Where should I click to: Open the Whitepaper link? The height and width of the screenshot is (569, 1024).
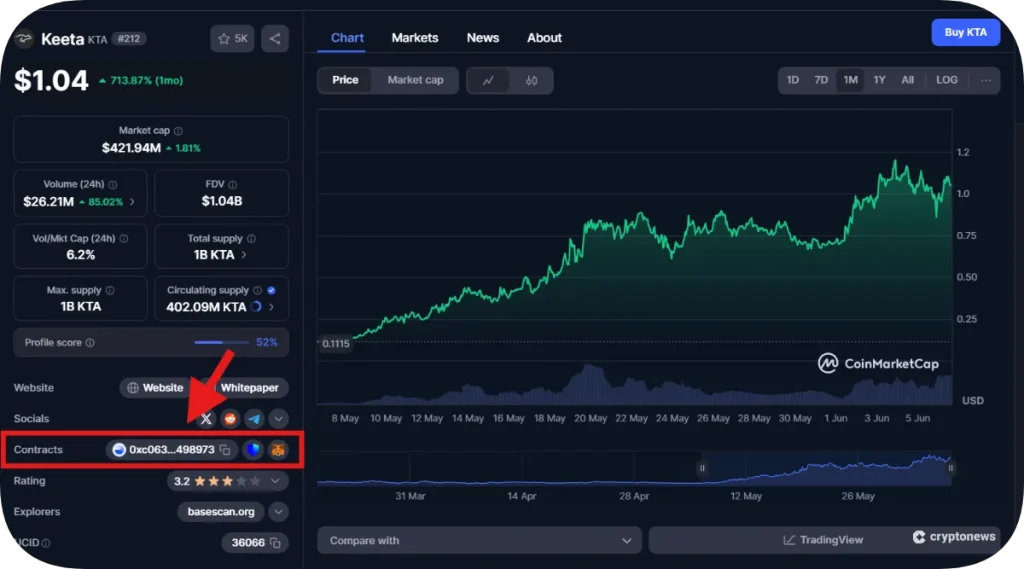coord(249,387)
